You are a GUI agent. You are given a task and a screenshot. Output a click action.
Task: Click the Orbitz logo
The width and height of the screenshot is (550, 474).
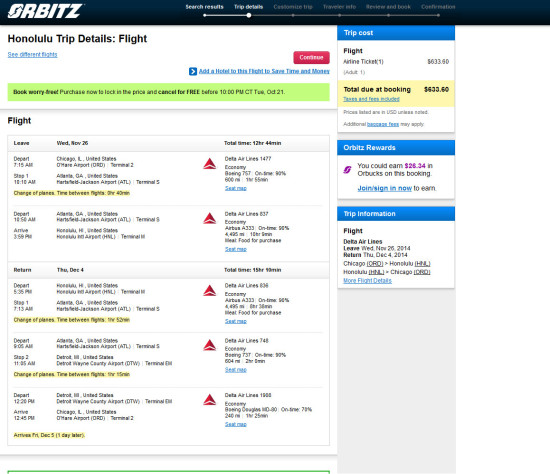(x=45, y=11)
